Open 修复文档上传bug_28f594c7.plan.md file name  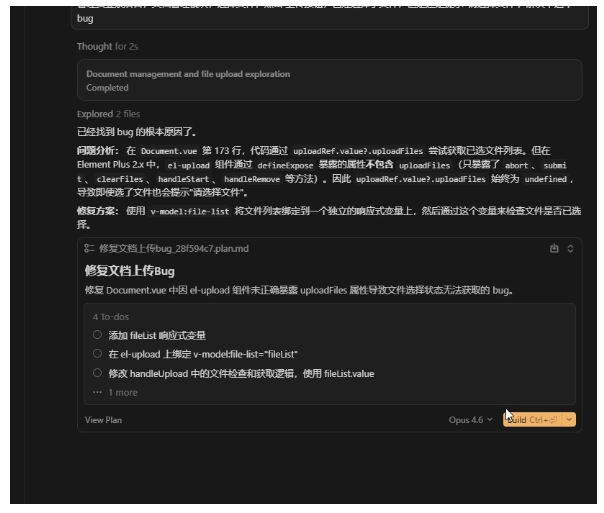coord(174,248)
